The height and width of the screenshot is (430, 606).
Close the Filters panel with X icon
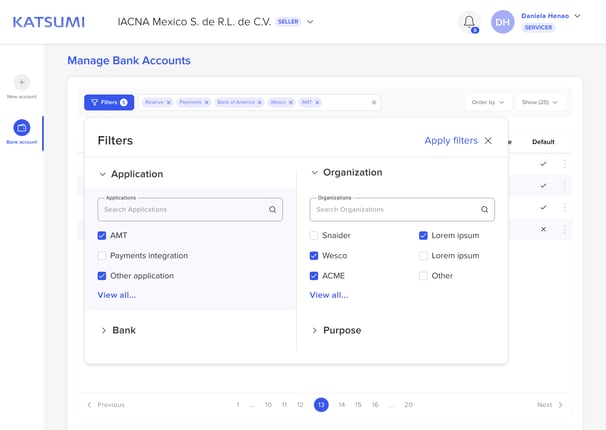pos(488,141)
